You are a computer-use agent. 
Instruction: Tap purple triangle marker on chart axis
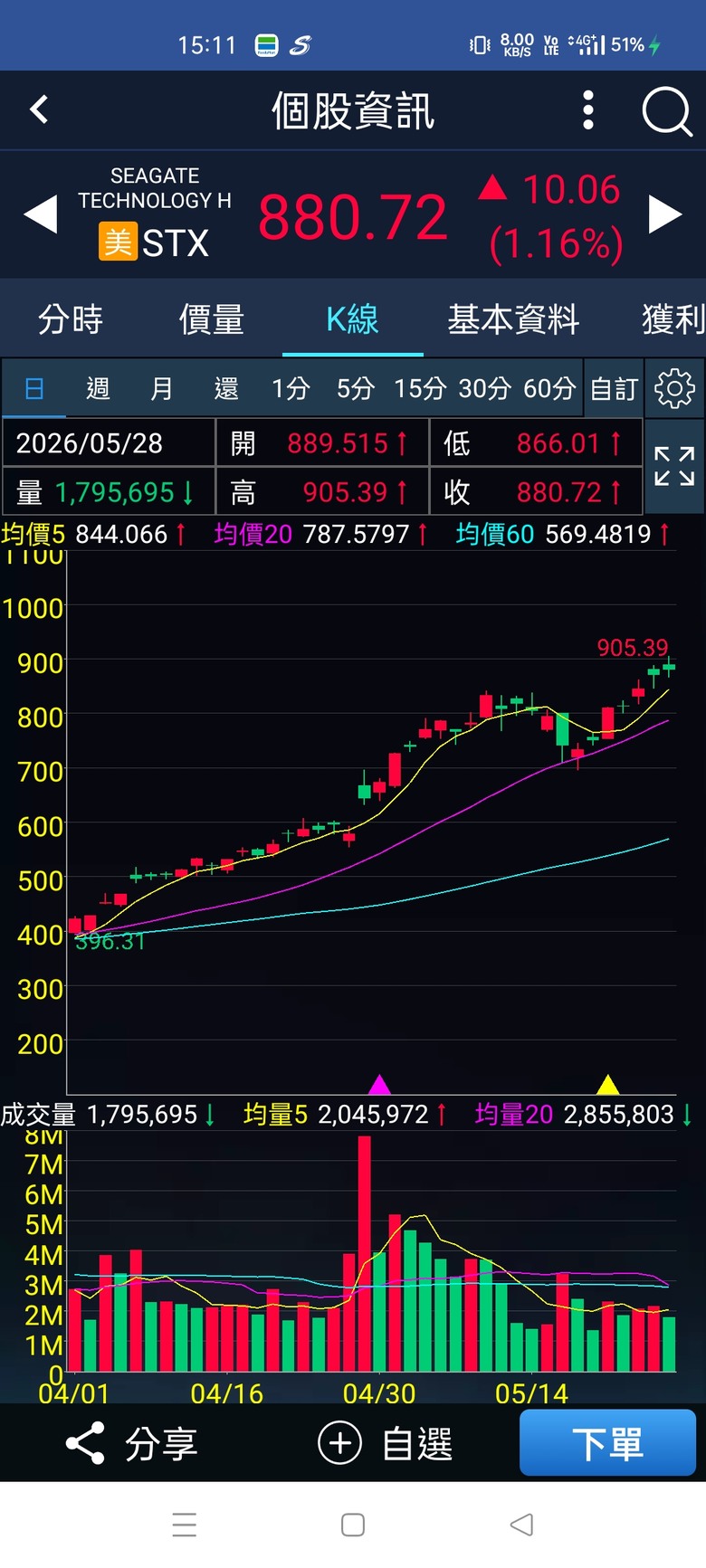[380, 1084]
